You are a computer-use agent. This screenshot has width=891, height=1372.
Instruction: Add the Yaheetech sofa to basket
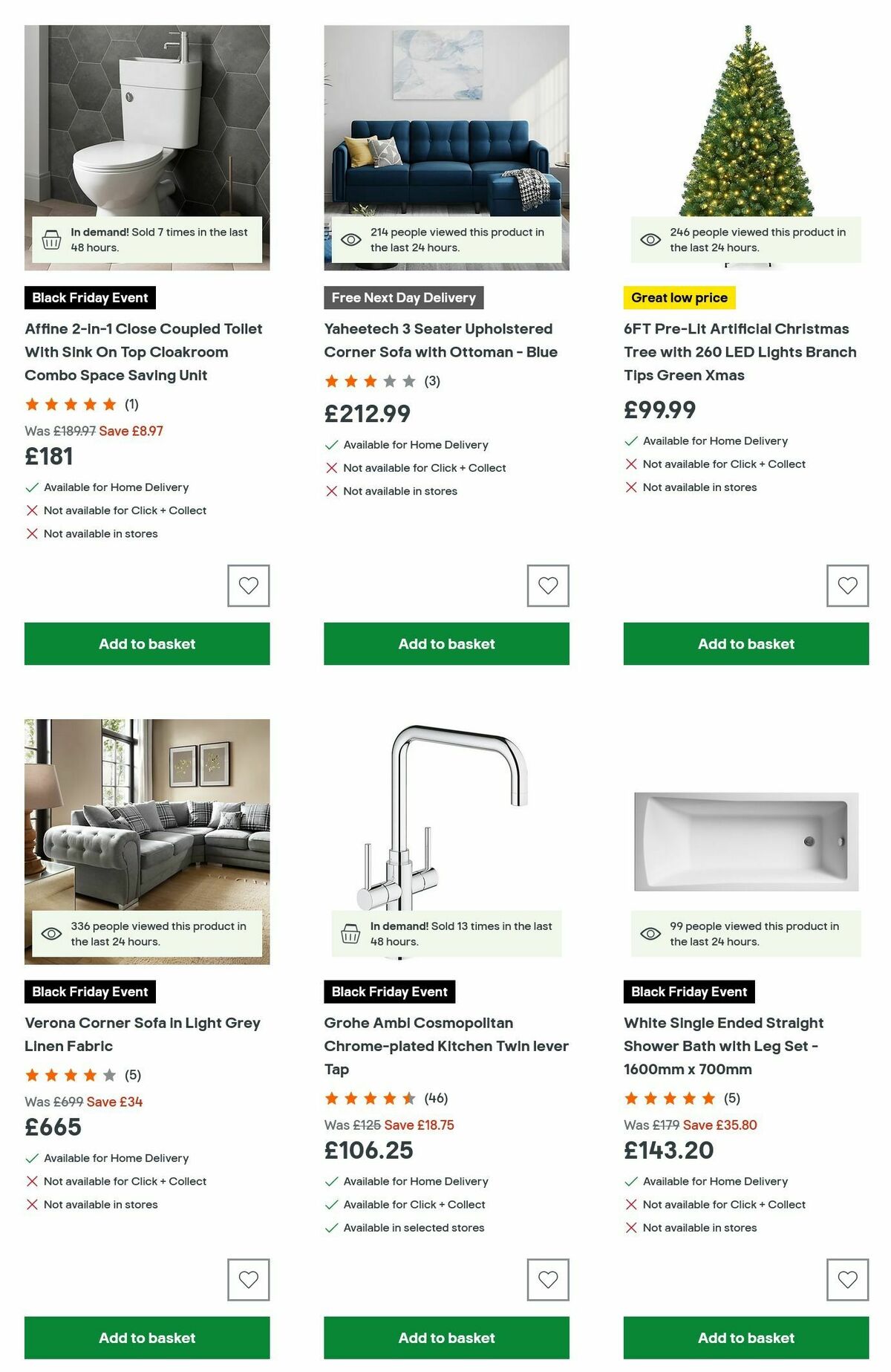coord(446,644)
